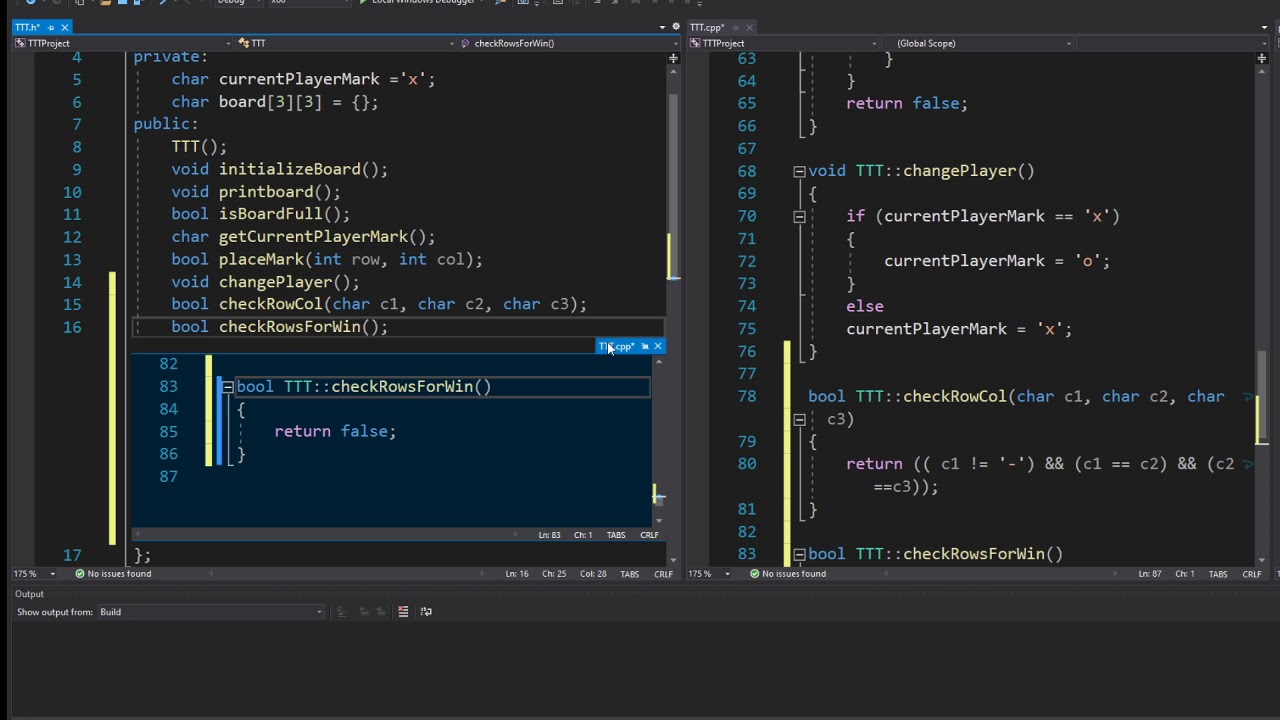This screenshot has height=720, width=1280.
Task: Open the (Global Scope) dropdown
Action: coord(977,43)
